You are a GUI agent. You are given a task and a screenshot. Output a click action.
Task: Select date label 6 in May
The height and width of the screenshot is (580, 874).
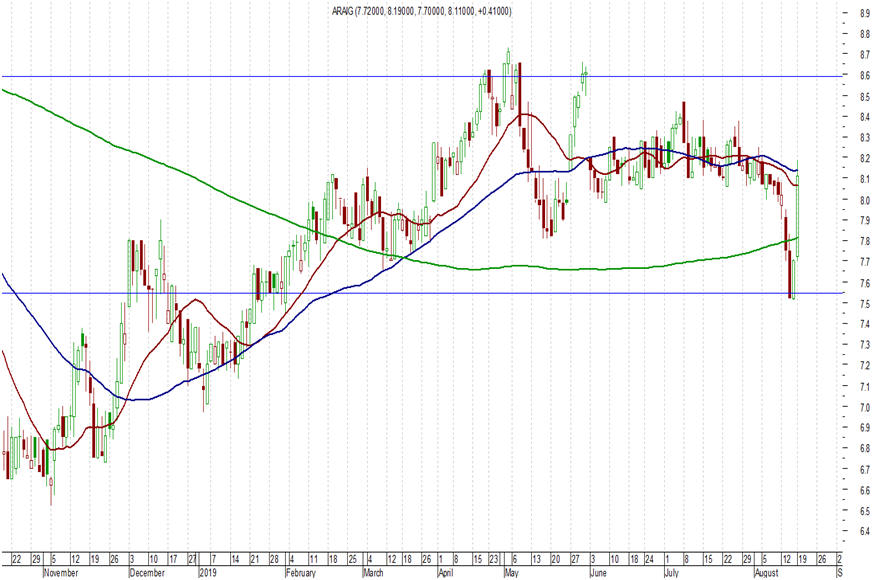pos(514,559)
